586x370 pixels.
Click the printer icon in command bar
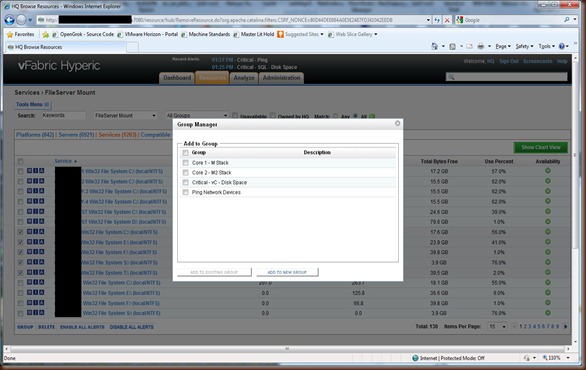[x=481, y=46]
